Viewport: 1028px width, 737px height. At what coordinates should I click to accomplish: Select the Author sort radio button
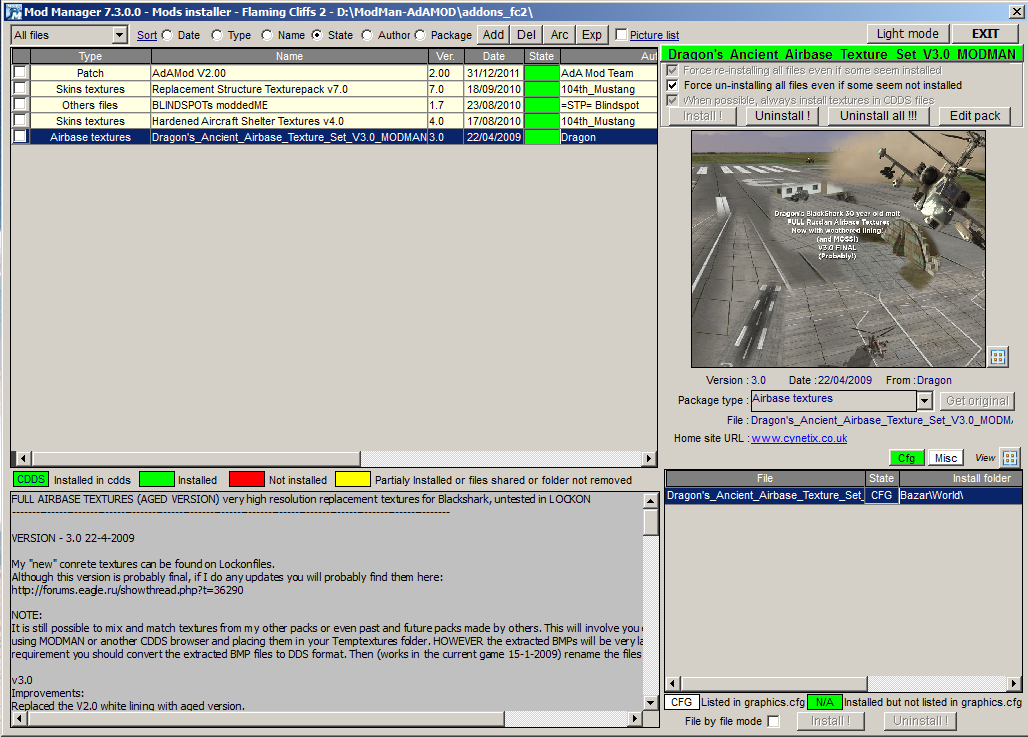point(366,35)
